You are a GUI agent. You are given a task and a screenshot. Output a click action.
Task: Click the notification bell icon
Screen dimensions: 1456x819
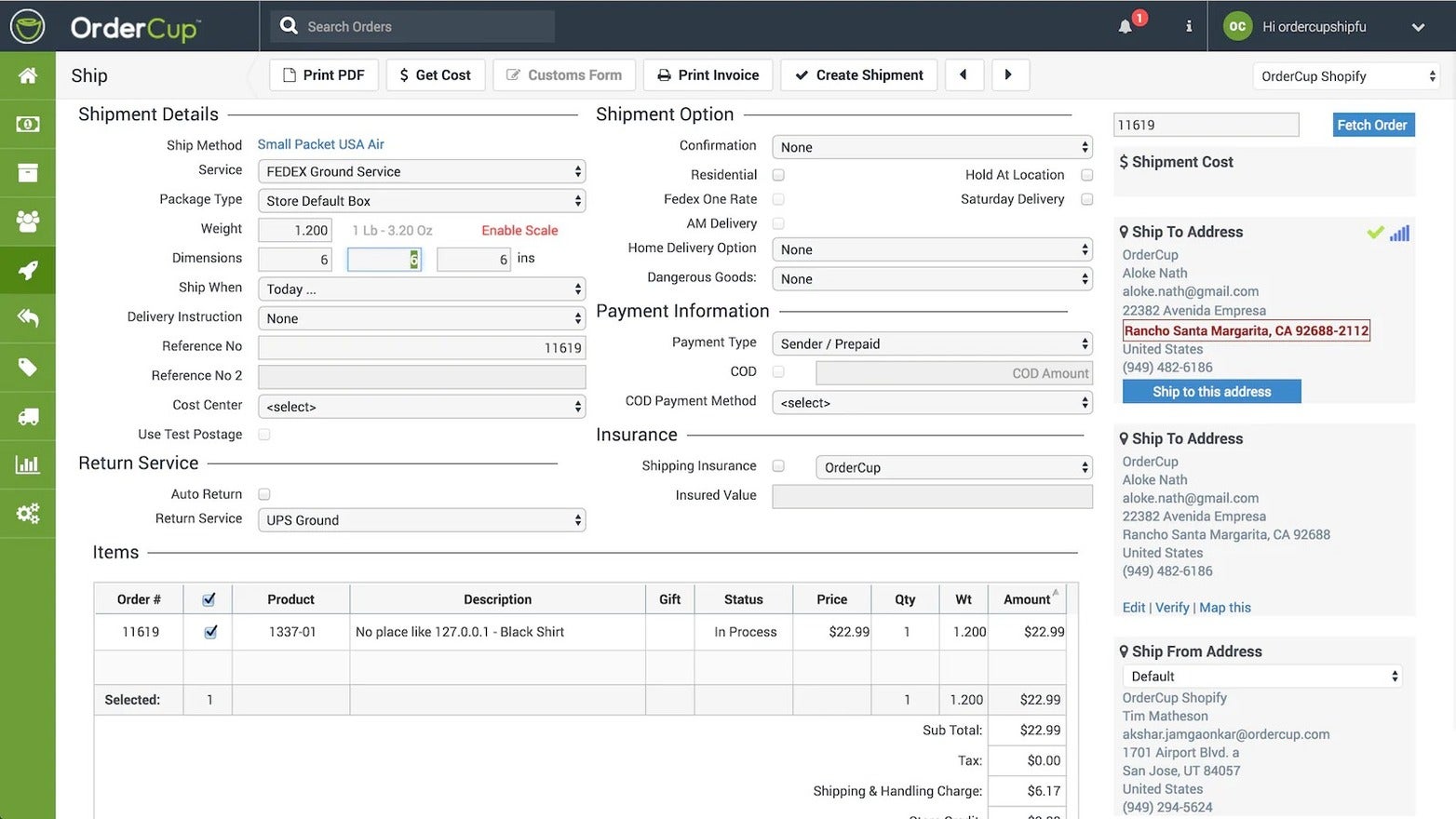[x=1126, y=26]
